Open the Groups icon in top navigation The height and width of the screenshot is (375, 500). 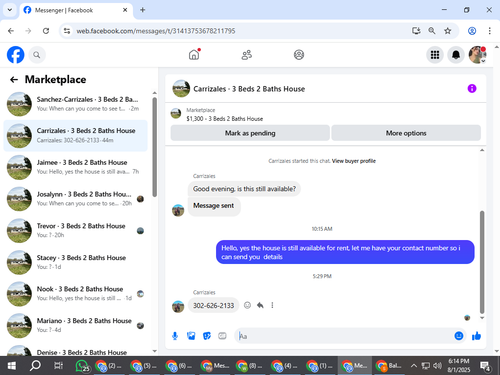pyautogui.click(x=299, y=55)
